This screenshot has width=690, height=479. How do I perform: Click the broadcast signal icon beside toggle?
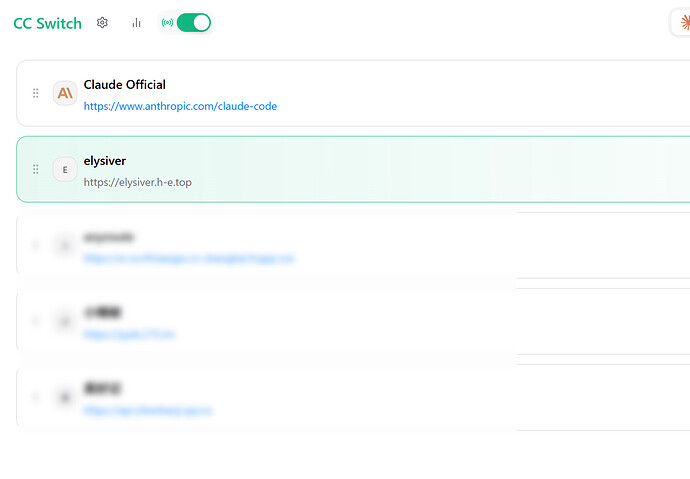tap(167, 22)
